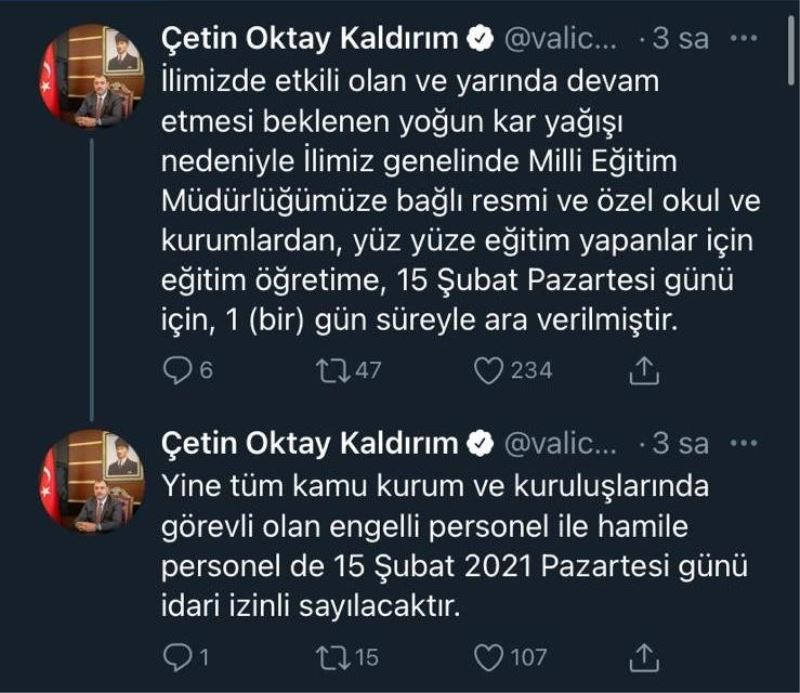800x693 pixels.
Task: Click the @valic... handle in second tweet
Action: pyautogui.click(x=562, y=443)
